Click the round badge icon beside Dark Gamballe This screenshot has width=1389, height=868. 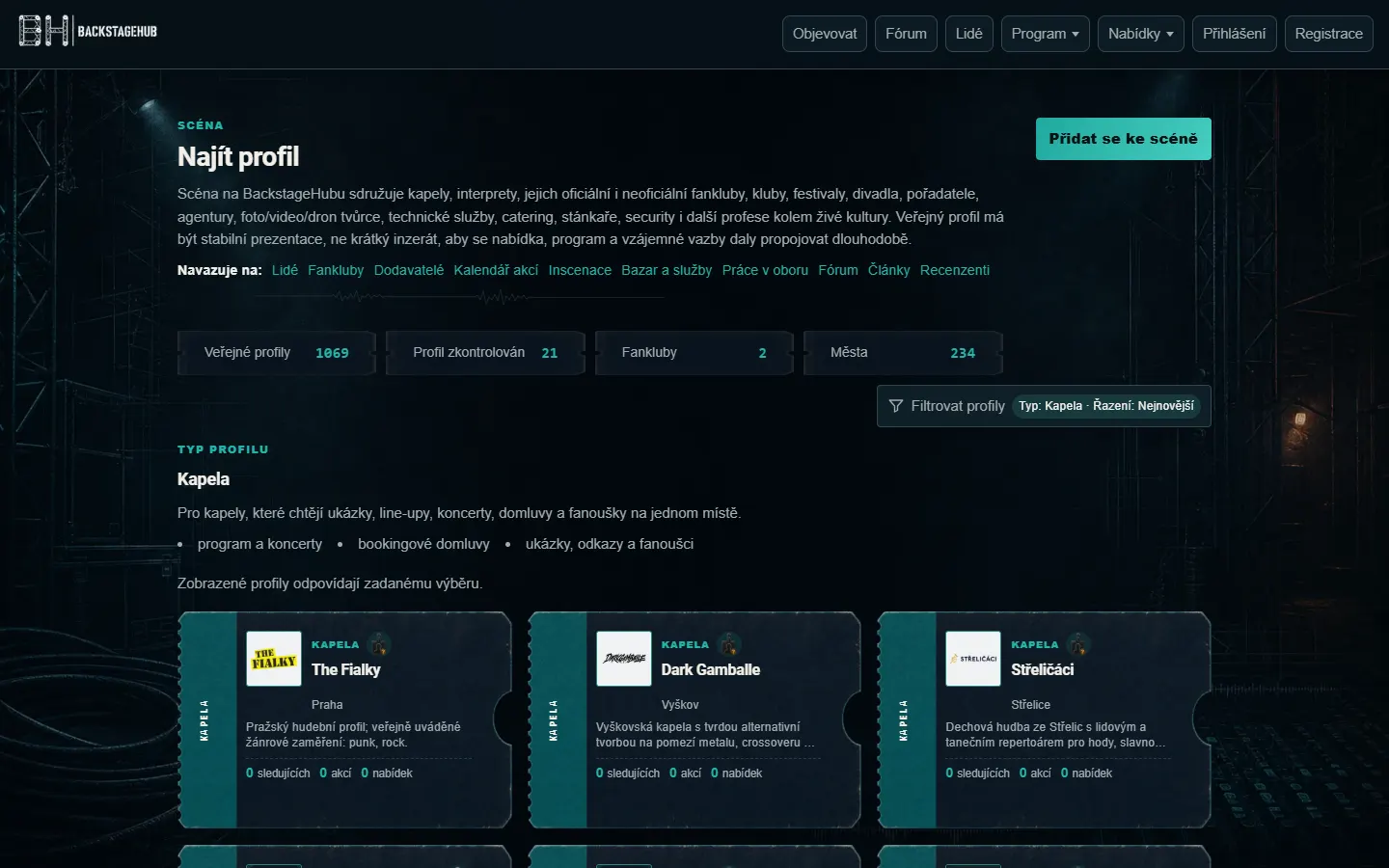pos(729,644)
